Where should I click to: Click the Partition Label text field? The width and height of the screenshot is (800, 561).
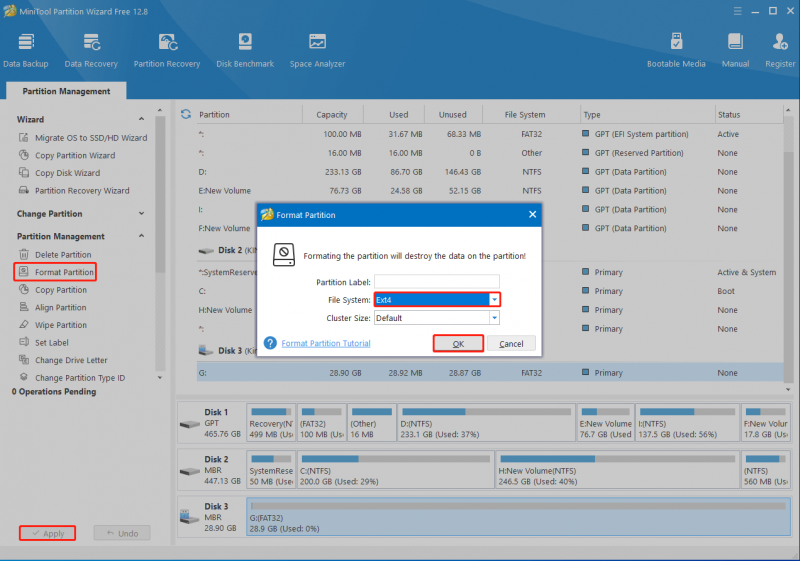(437, 282)
